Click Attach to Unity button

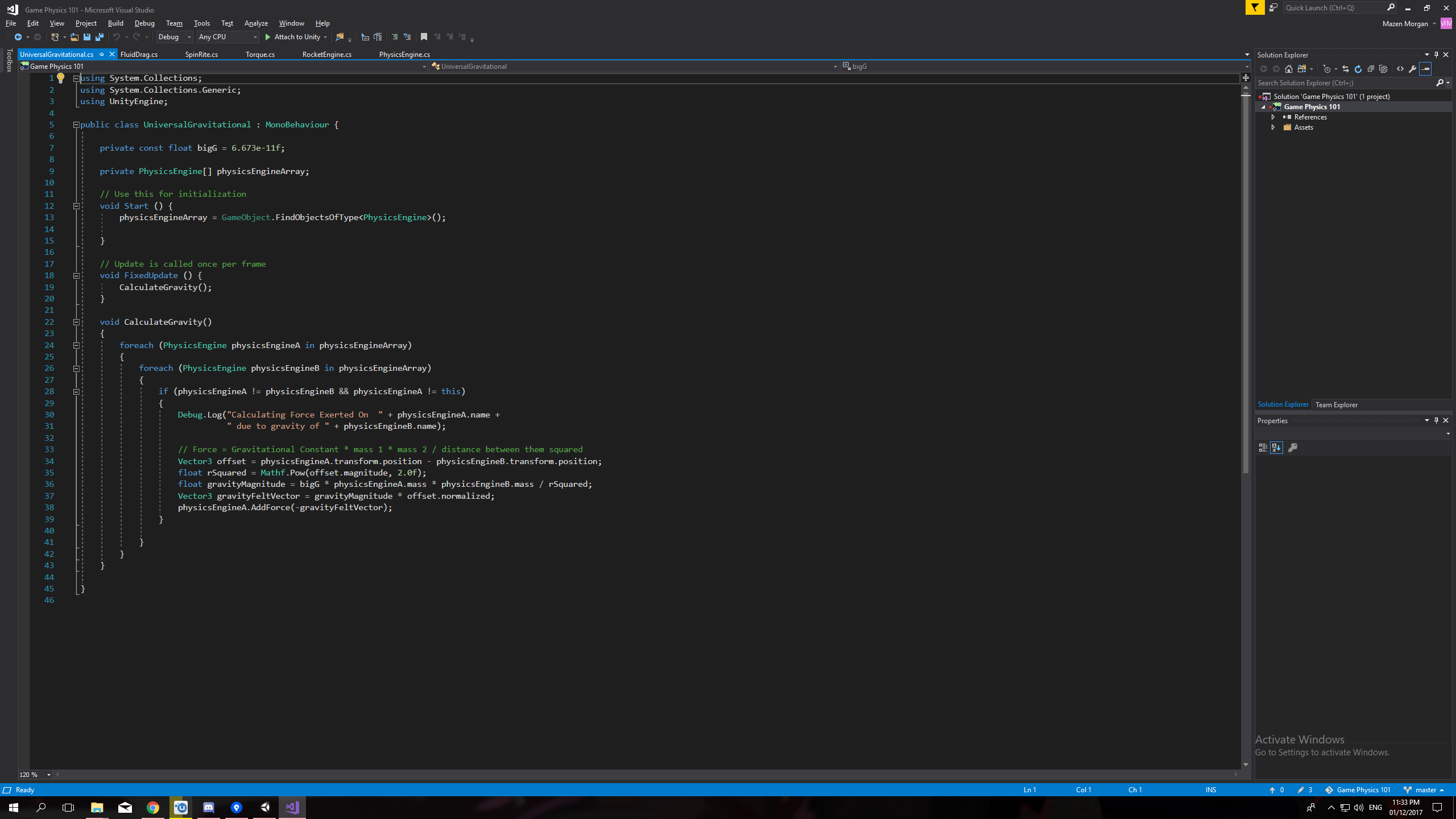click(292, 37)
